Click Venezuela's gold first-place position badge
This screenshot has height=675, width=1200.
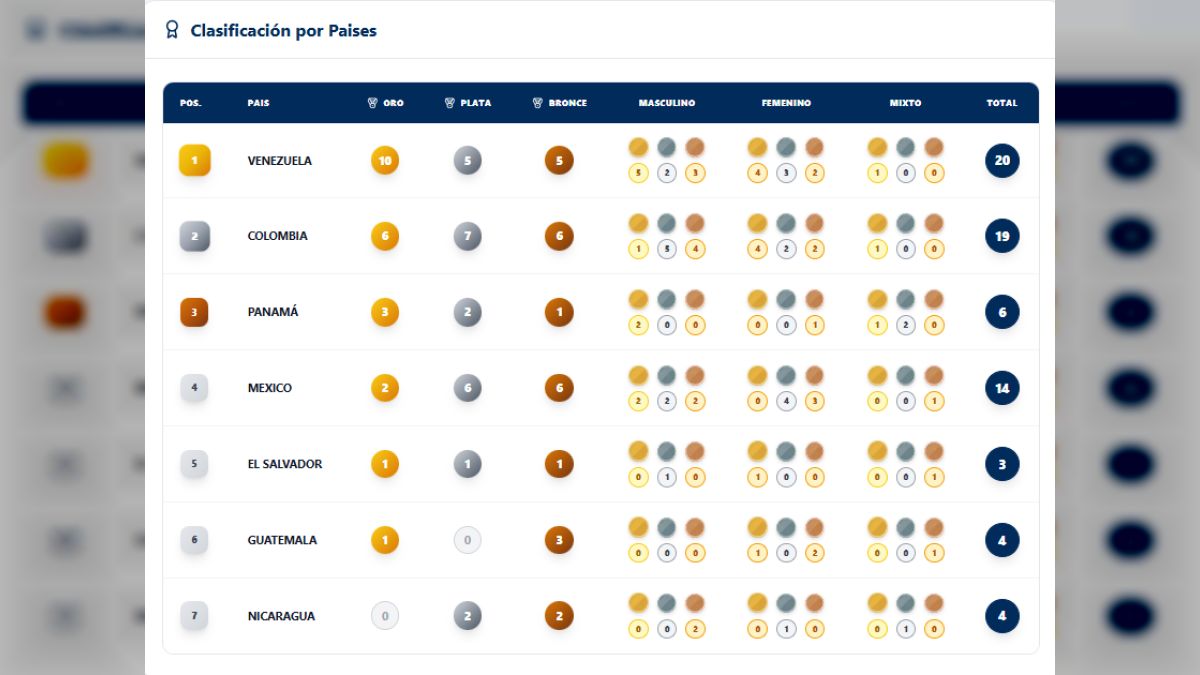194,160
